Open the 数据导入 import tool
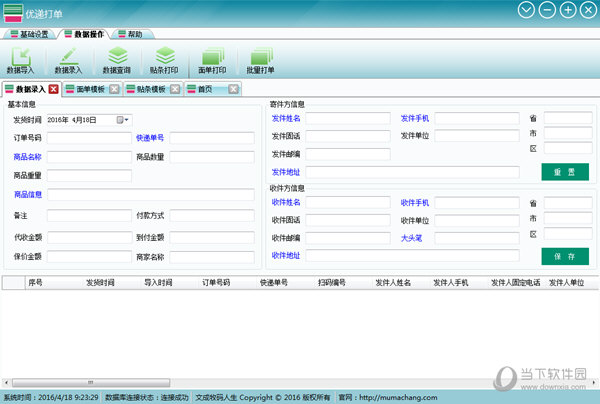Screen dimensions: 600x404 (21, 60)
